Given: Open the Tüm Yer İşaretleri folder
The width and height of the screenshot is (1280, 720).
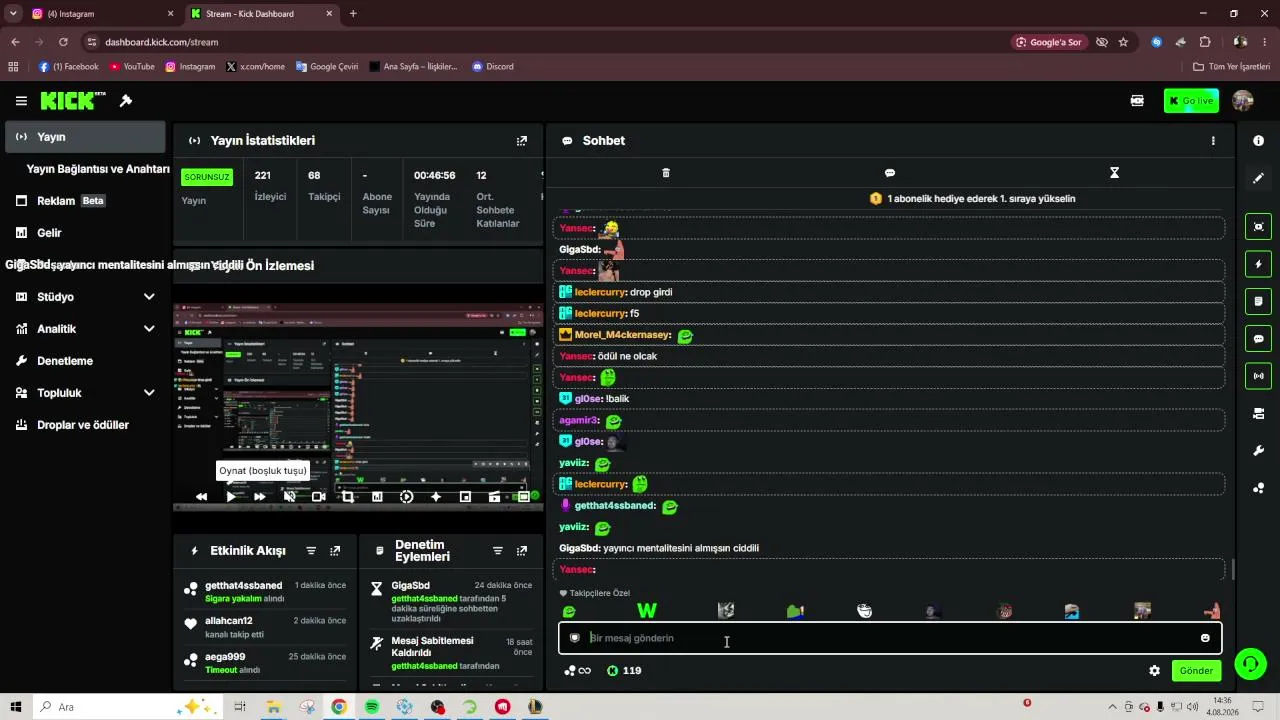Looking at the screenshot, I should coord(1231,67).
